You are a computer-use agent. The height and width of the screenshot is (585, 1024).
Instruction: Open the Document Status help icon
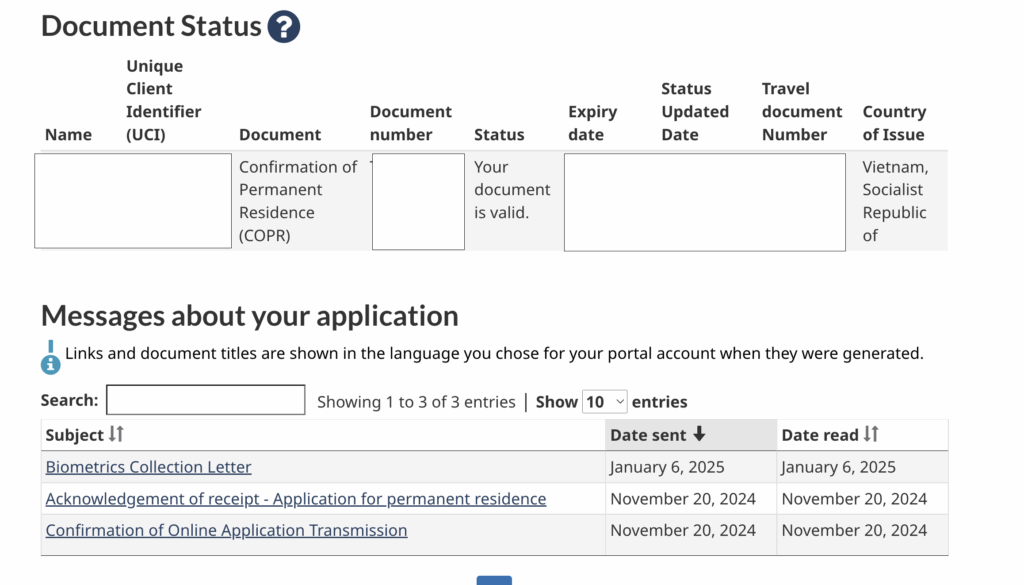pos(283,27)
